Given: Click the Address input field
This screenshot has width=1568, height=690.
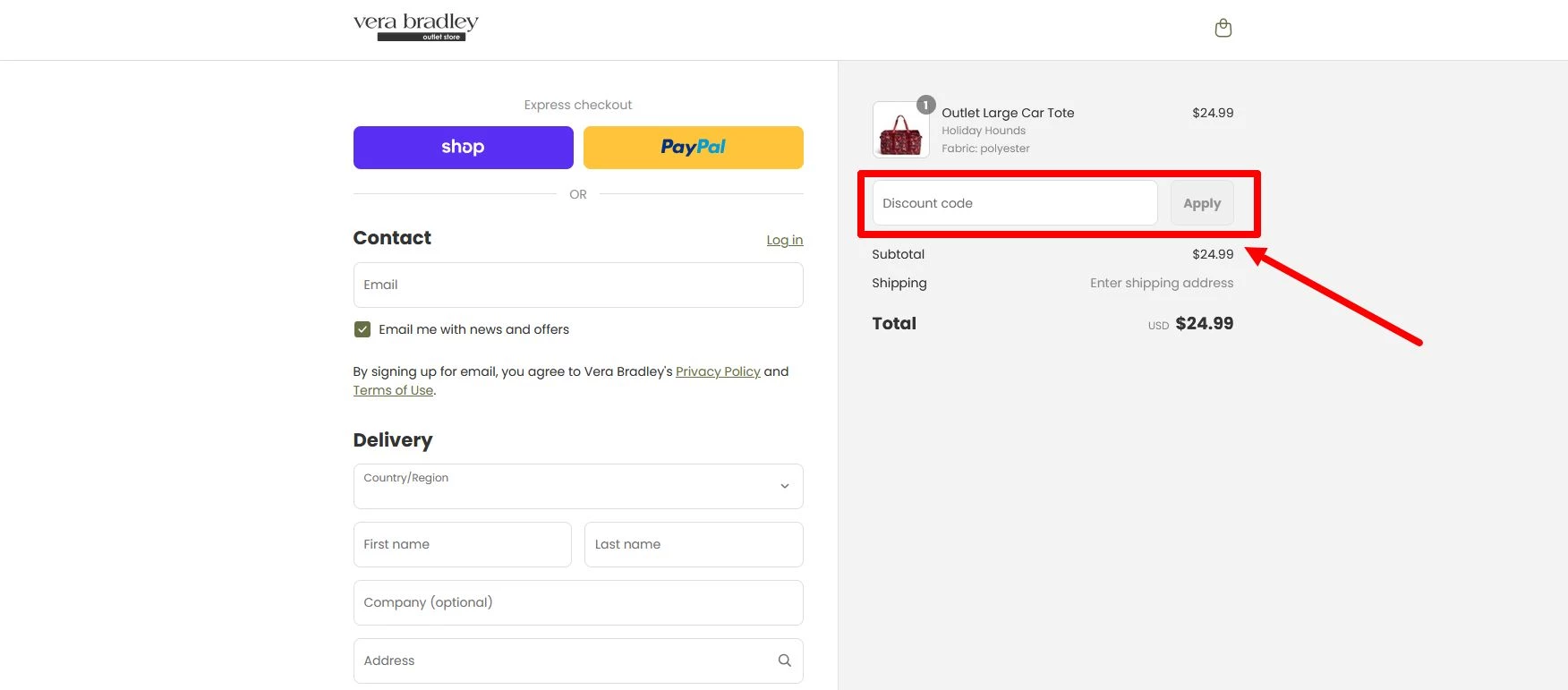Looking at the screenshot, I should [x=564, y=660].
